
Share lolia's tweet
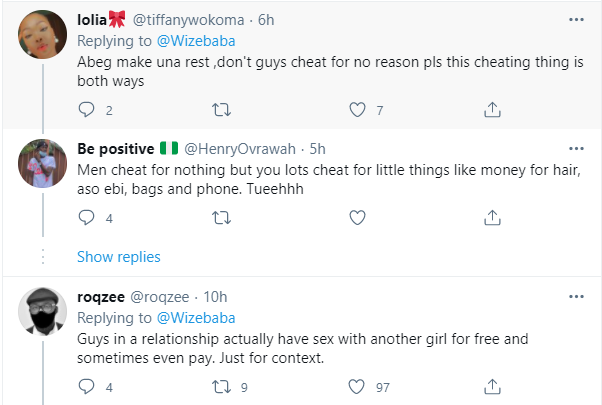tap(491, 108)
